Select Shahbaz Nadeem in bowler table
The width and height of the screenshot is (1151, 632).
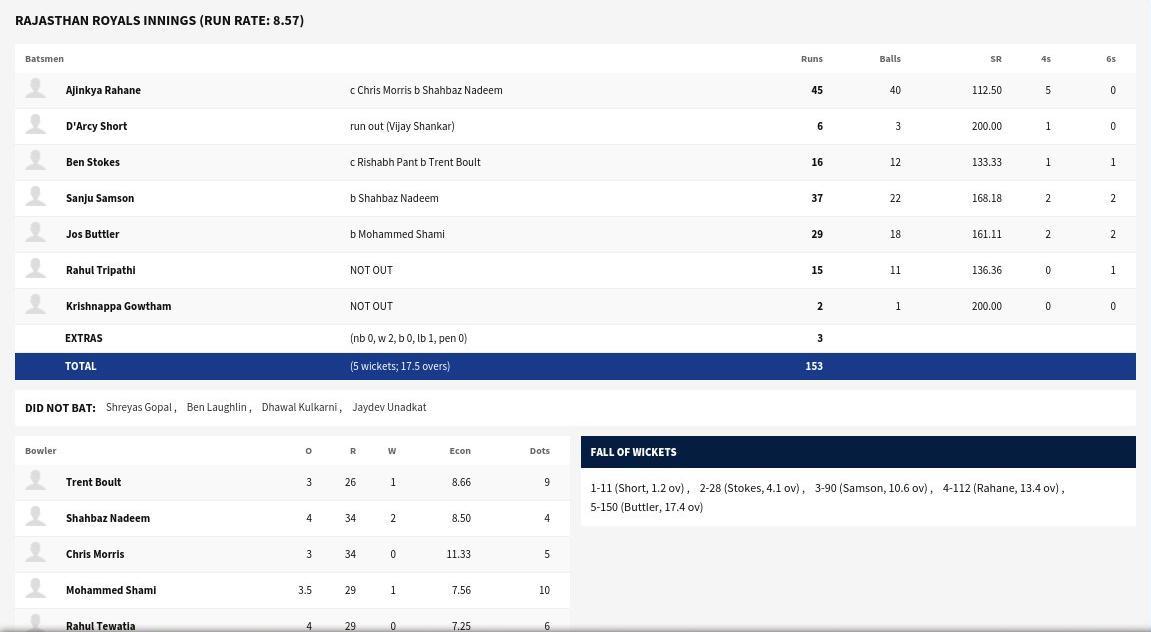108,518
